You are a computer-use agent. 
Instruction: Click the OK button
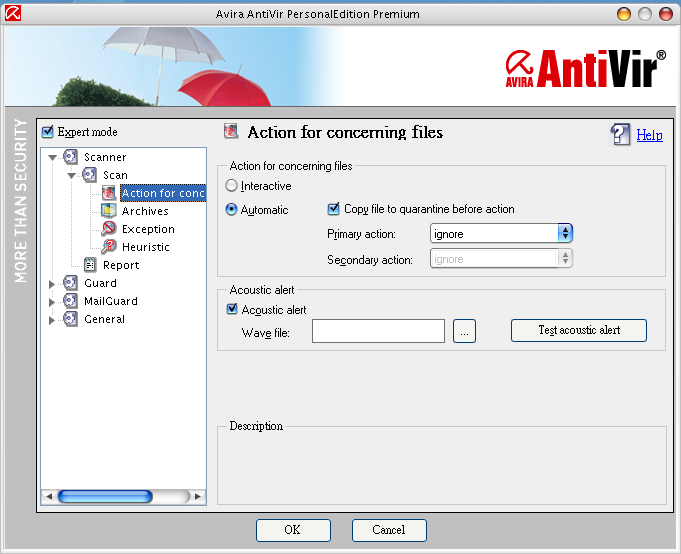click(x=293, y=530)
